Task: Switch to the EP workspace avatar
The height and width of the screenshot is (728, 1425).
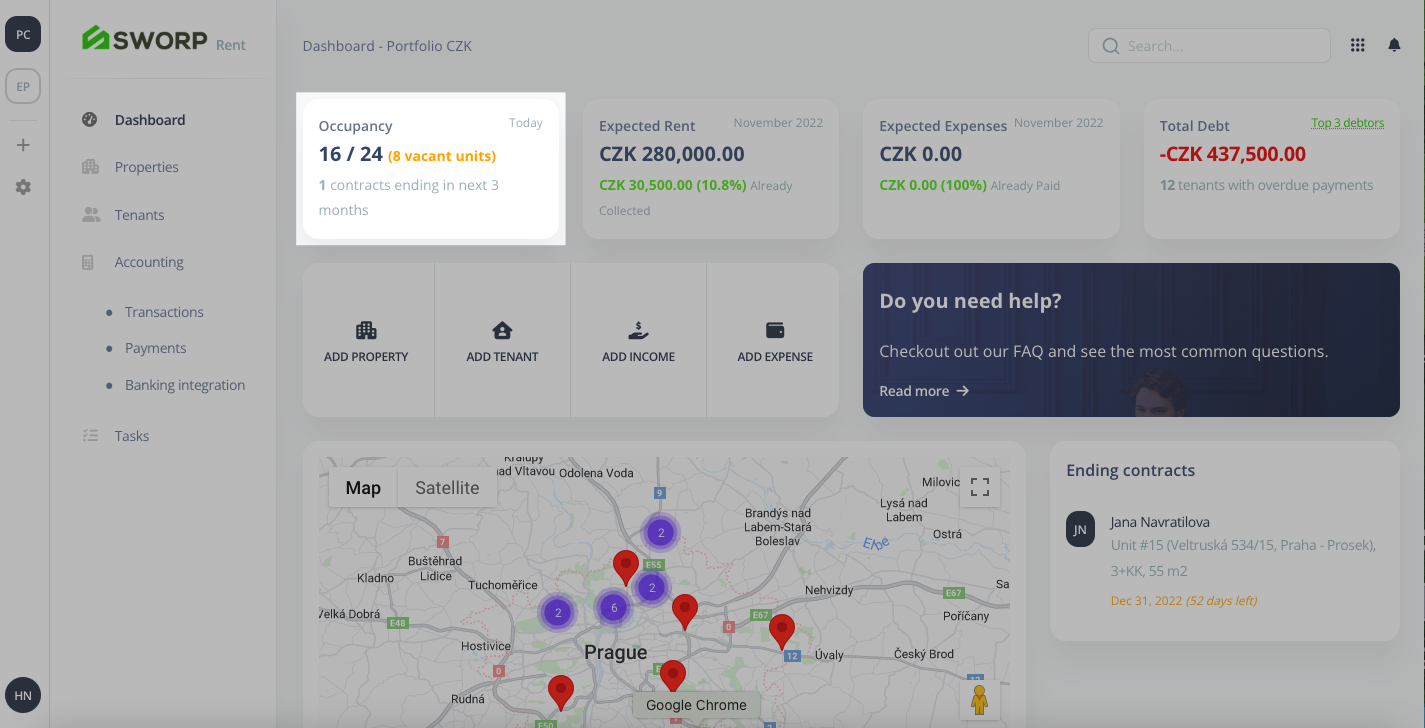Action: point(22,86)
